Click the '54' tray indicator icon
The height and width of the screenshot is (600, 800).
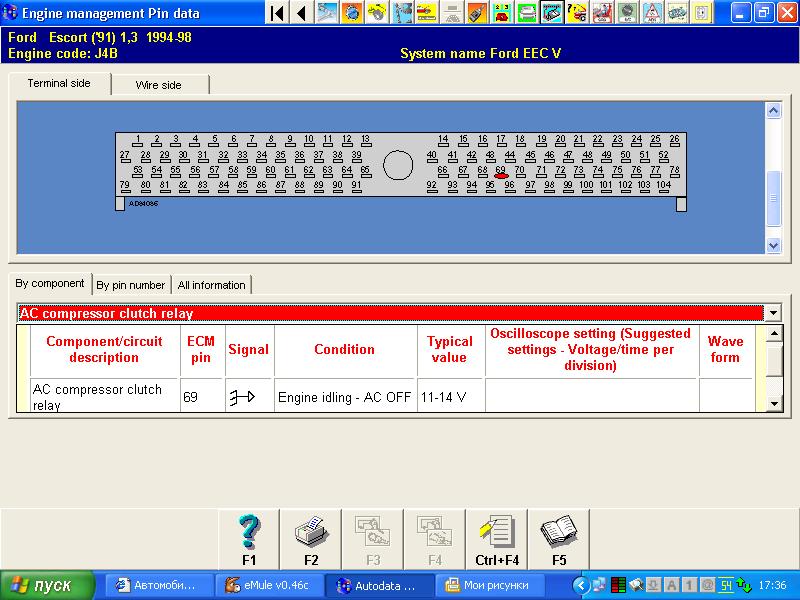726,585
